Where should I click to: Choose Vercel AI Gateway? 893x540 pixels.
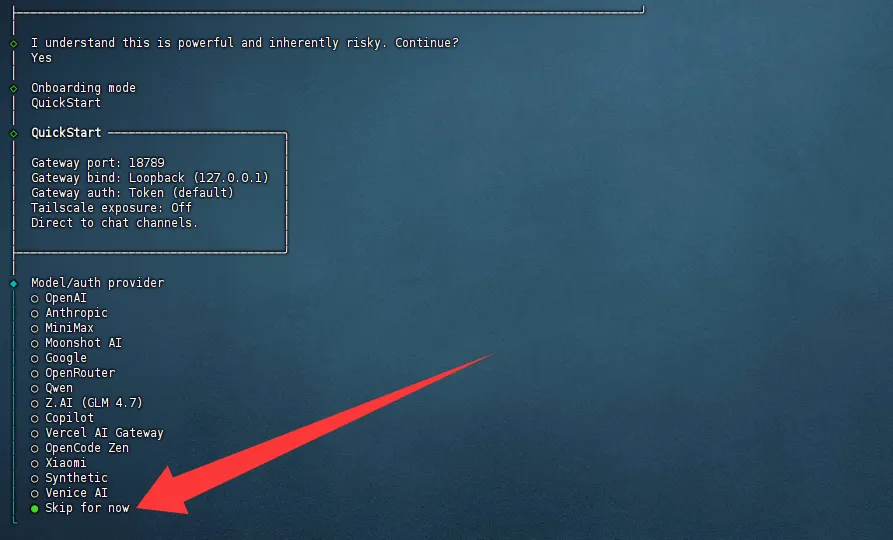point(97,432)
